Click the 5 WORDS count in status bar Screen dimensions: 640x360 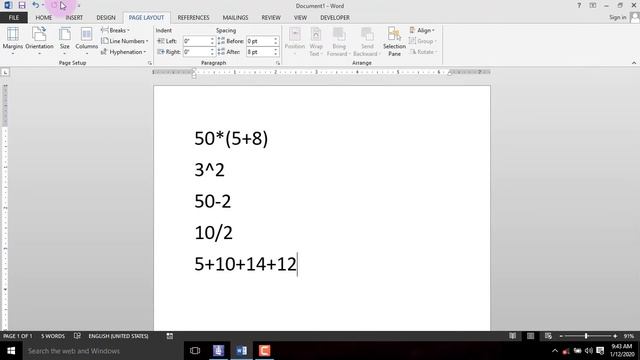(x=53, y=336)
